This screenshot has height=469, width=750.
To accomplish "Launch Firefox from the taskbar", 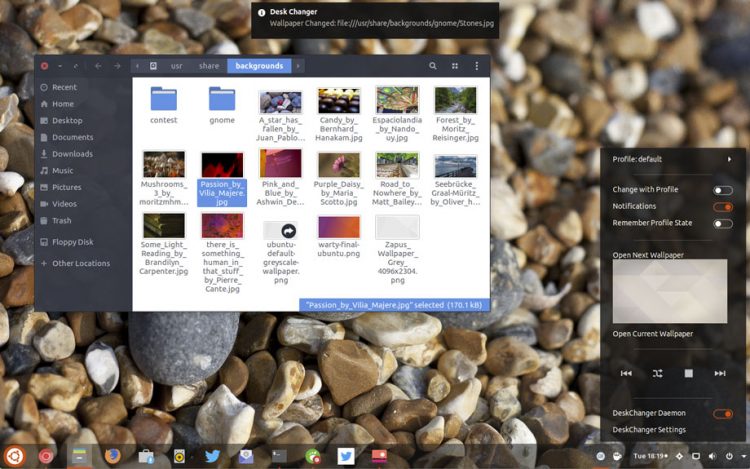I will coord(112,456).
